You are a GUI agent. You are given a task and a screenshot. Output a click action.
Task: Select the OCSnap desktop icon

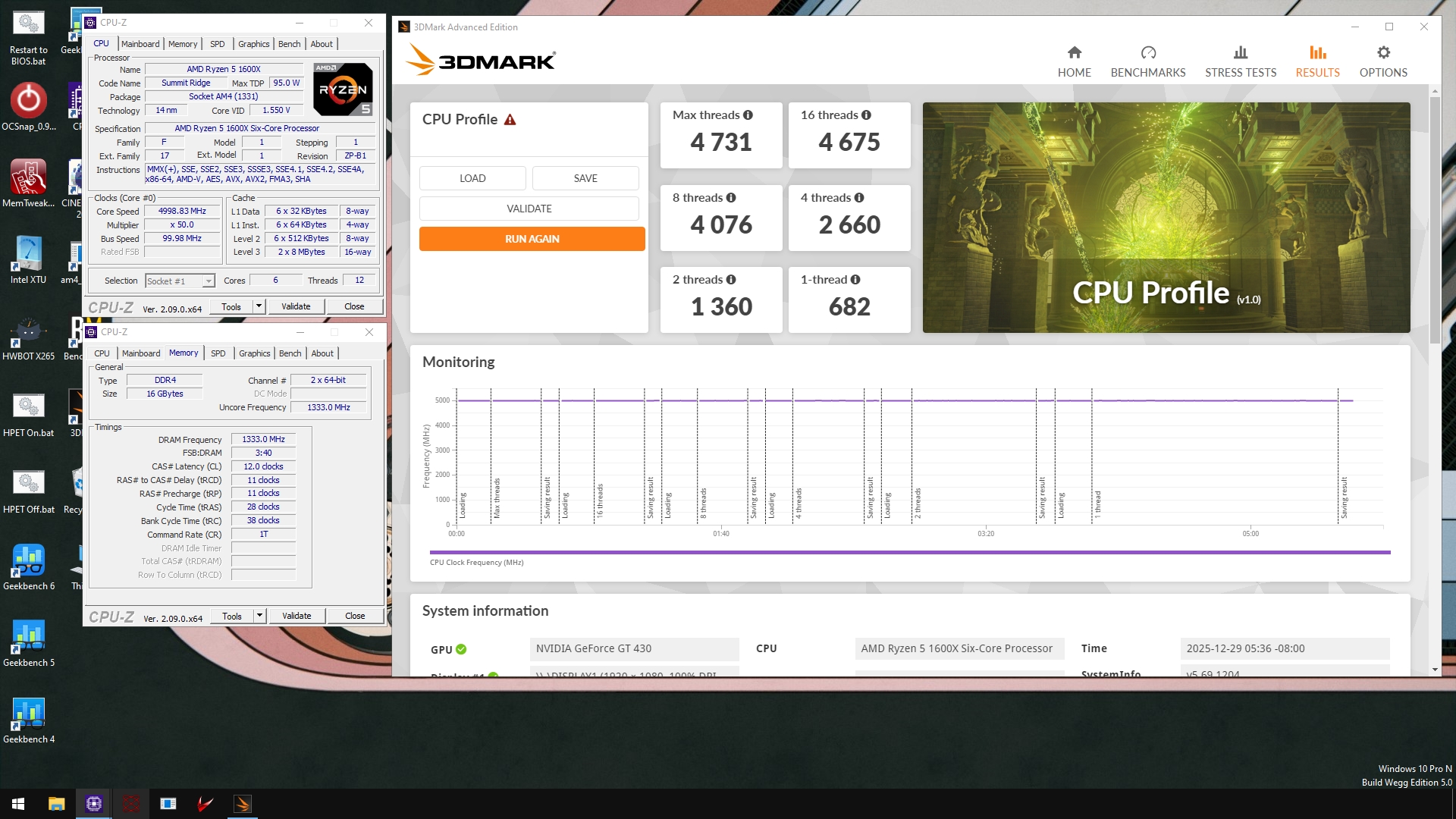(x=28, y=106)
